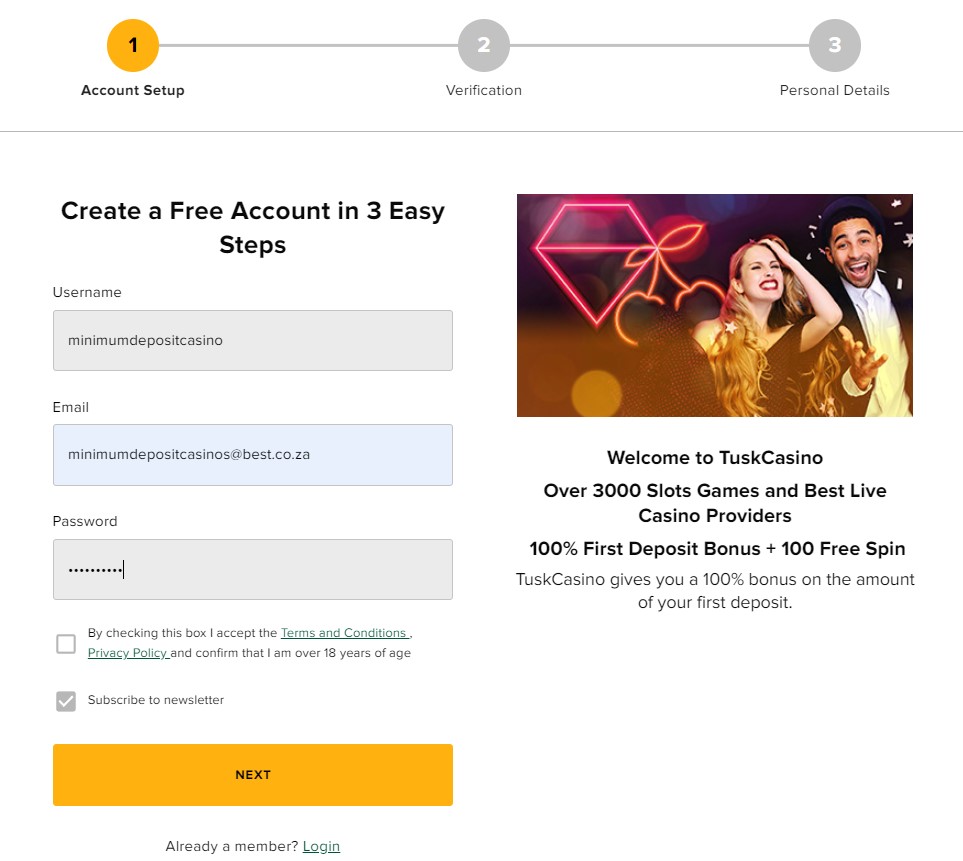Click the neon diamond promo banner image

(x=715, y=305)
